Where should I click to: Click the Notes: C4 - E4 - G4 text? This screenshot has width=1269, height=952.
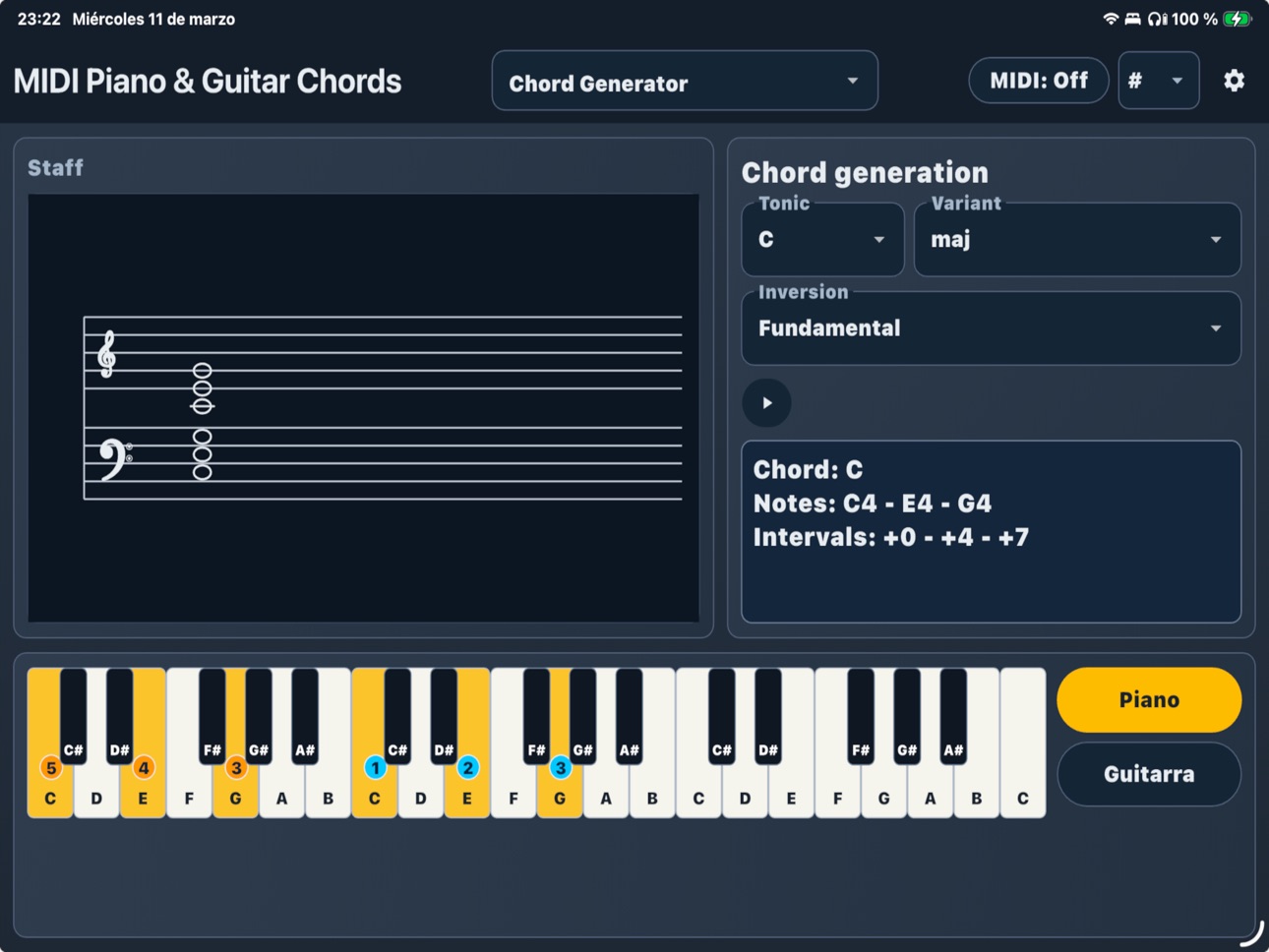[x=873, y=504]
